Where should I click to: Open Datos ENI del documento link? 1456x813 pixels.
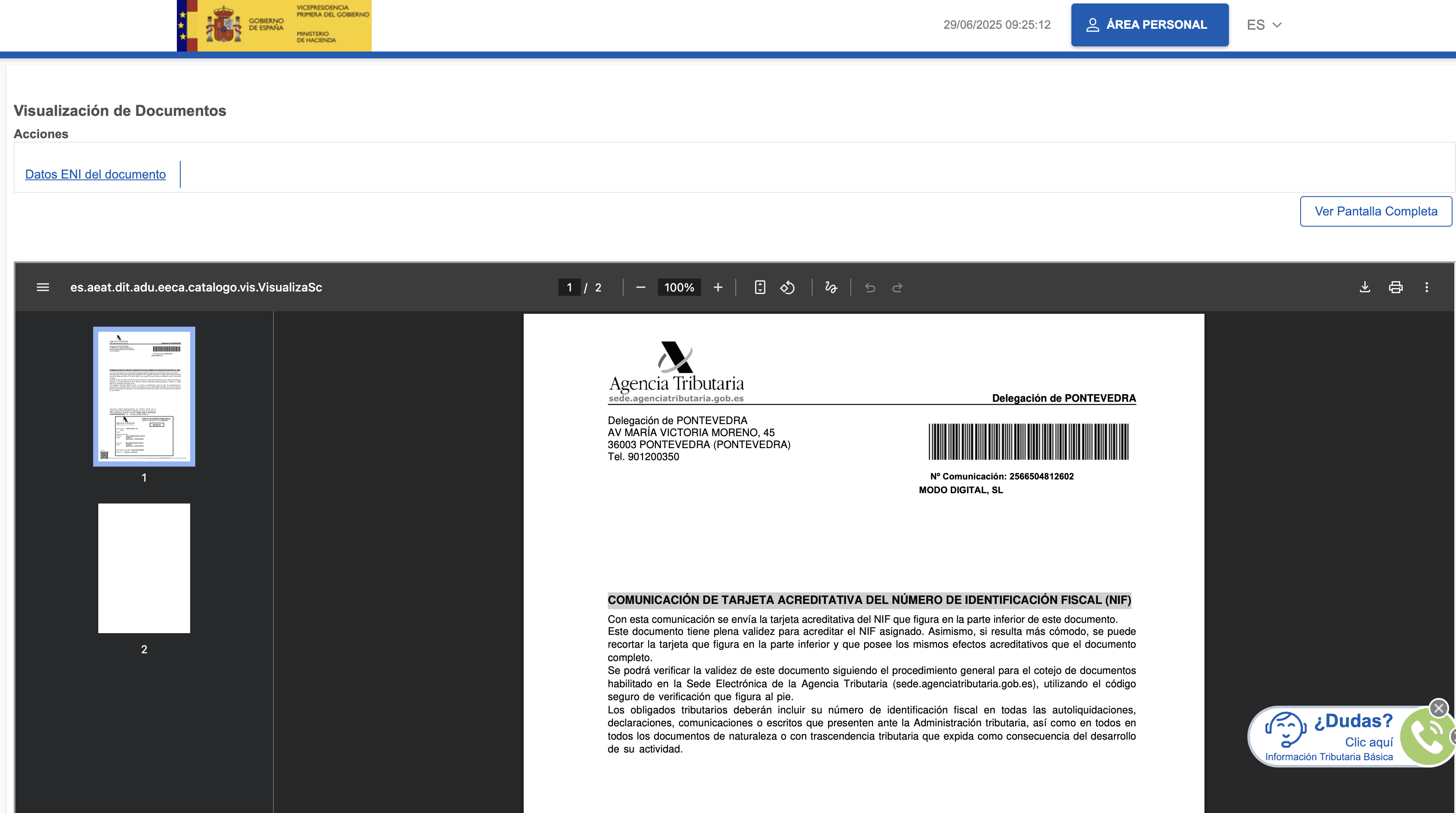pyautogui.click(x=96, y=174)
